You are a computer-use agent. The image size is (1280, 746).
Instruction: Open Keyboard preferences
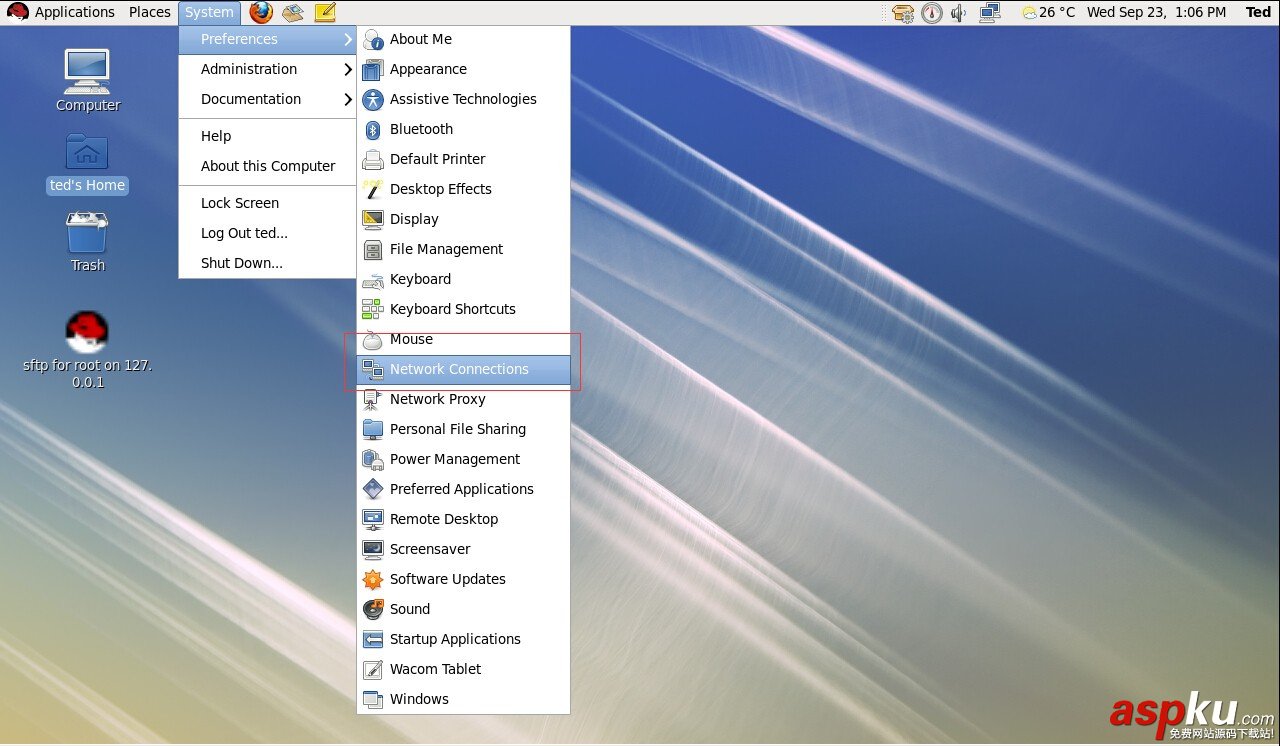[x=463, y=279]
